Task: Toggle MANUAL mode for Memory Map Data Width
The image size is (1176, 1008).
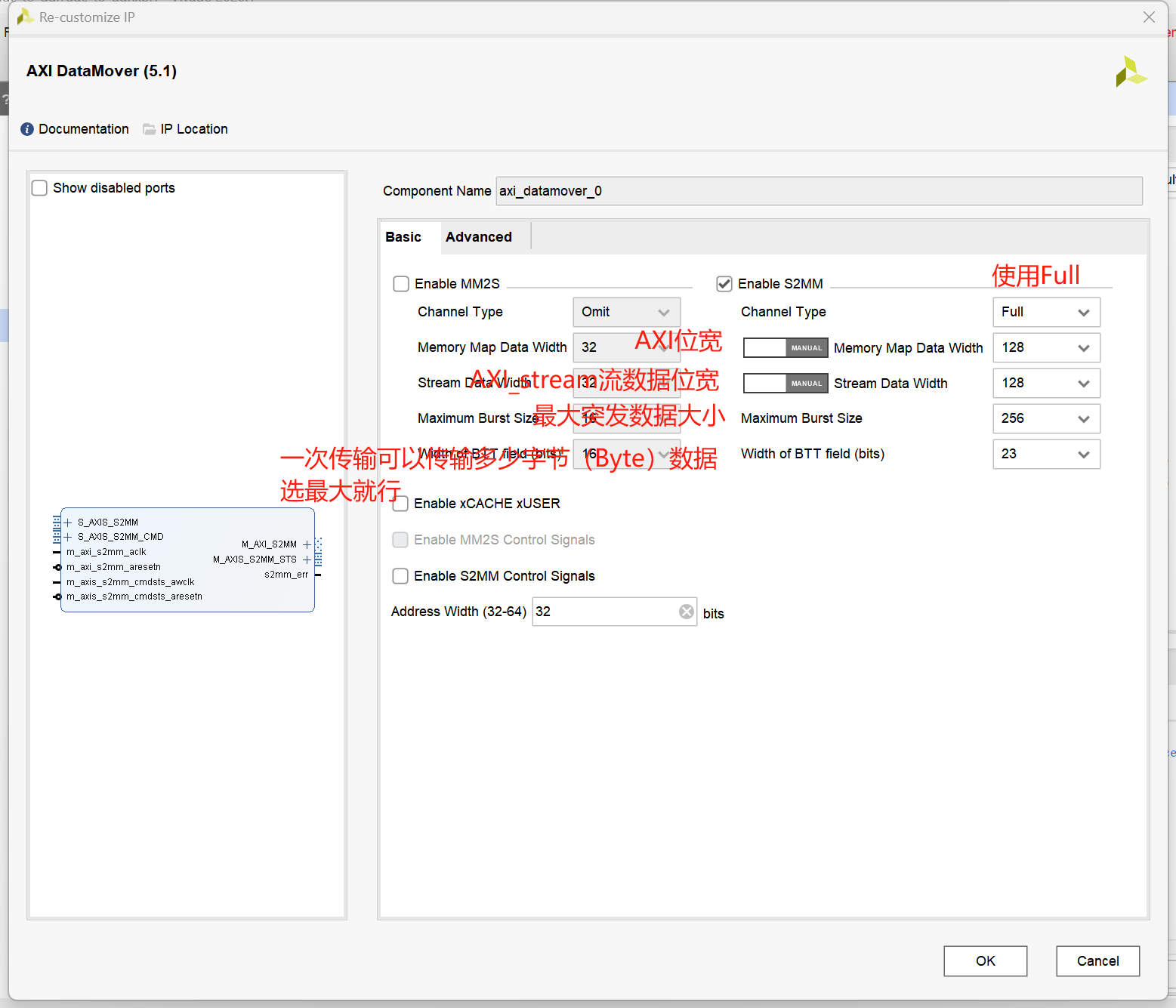Action: 785,347
